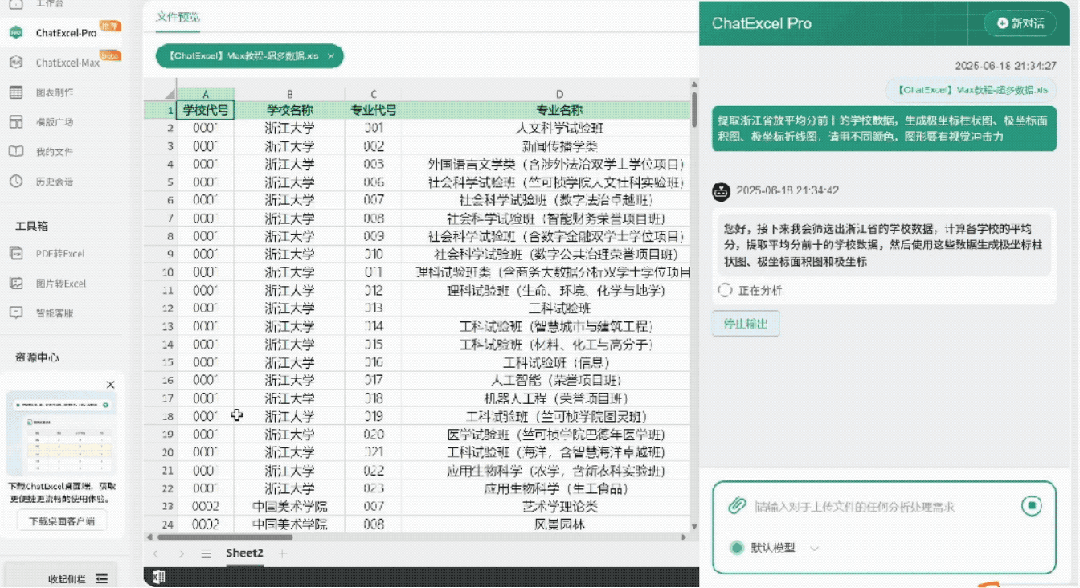The image size is (1080, 588).
Task: Select column C header
Action: [x=373, y=94]
